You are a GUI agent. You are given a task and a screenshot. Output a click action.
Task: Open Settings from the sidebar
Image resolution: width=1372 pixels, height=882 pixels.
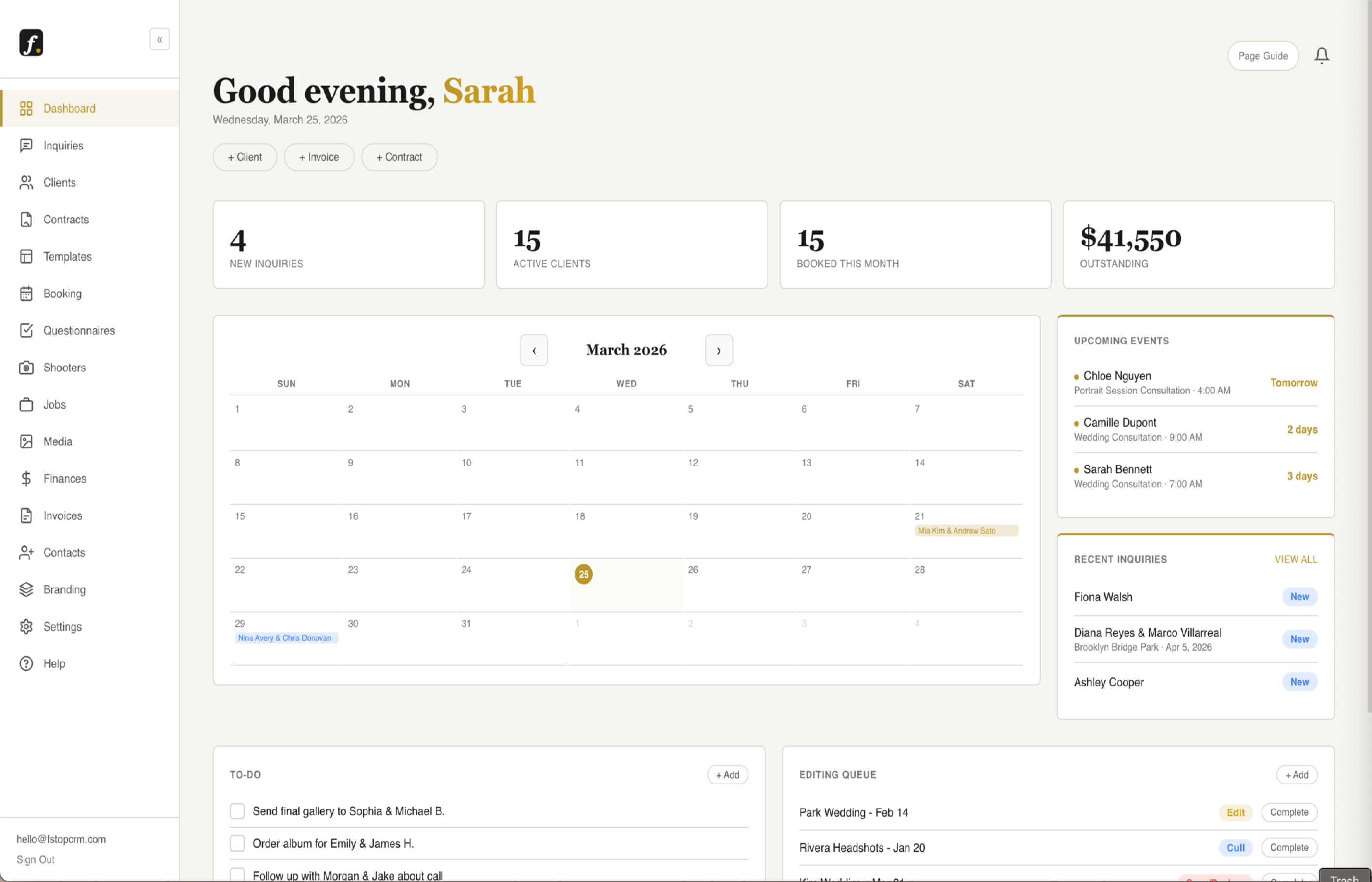point(62,627)
